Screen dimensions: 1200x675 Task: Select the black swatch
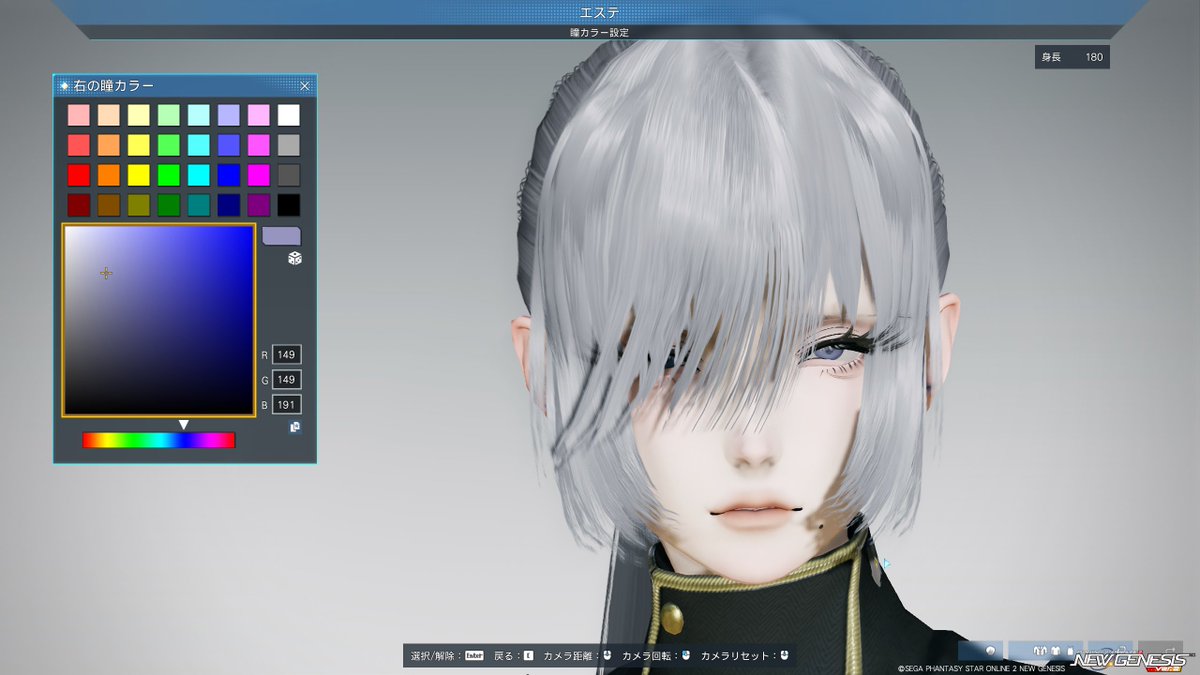[289, 205]
